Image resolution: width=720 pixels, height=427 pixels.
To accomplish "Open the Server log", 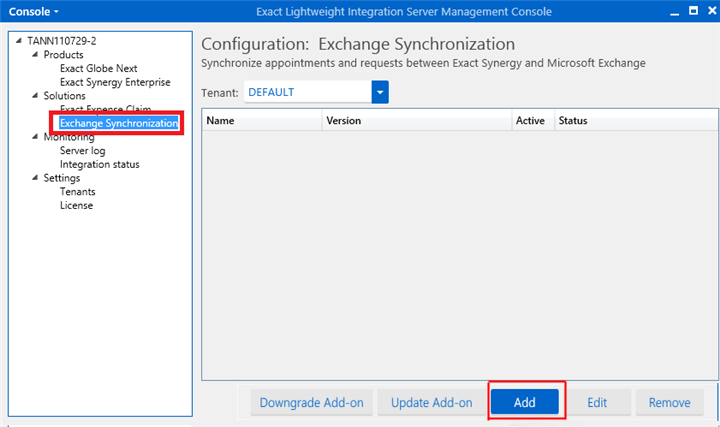I will coord(83,151).
